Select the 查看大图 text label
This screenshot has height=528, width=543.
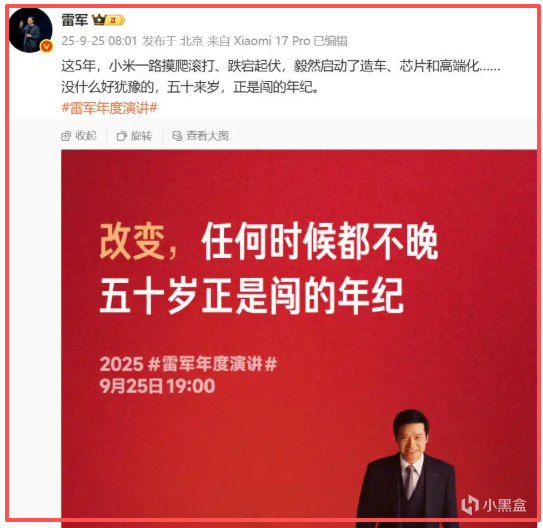[x=207, y=136]
